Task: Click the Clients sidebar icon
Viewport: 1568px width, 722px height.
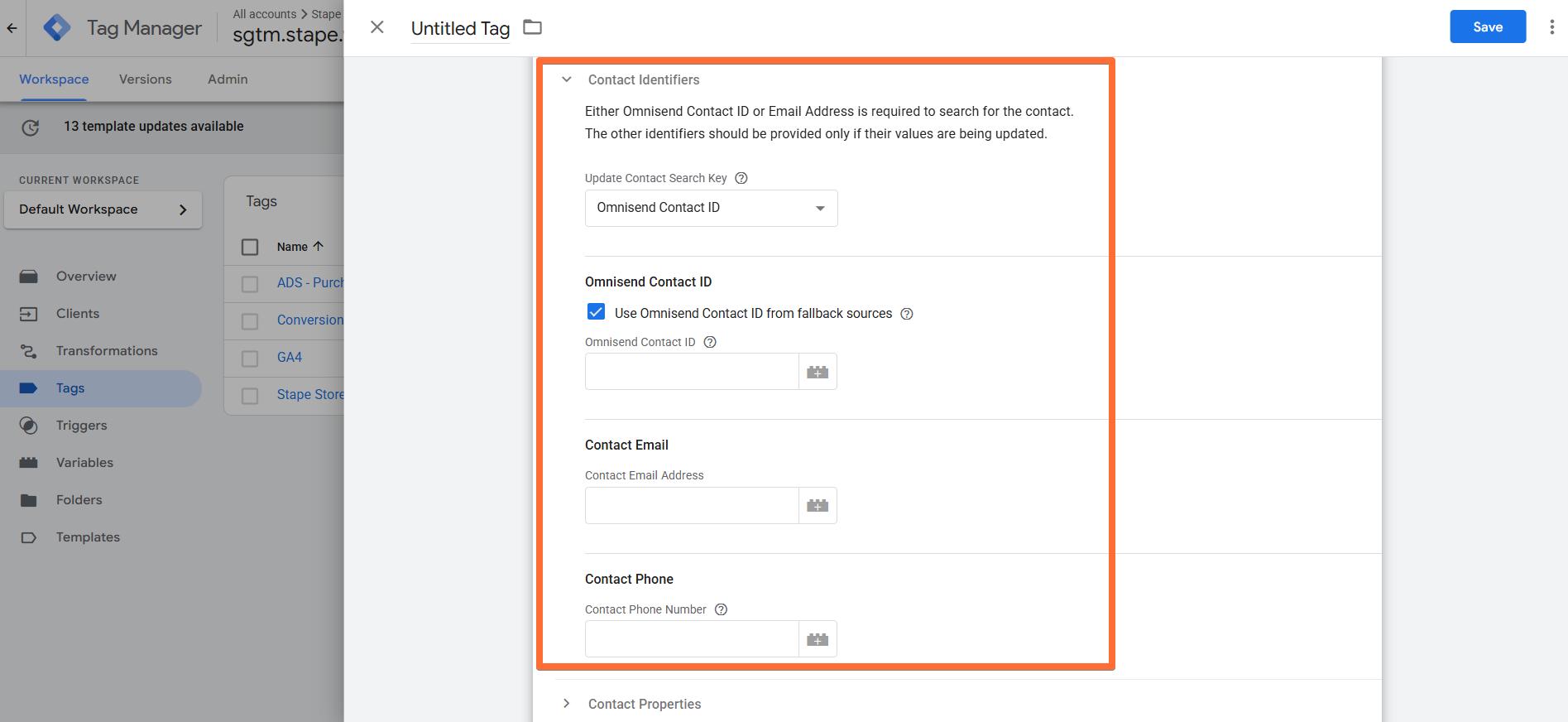Action: click(28, 314)
